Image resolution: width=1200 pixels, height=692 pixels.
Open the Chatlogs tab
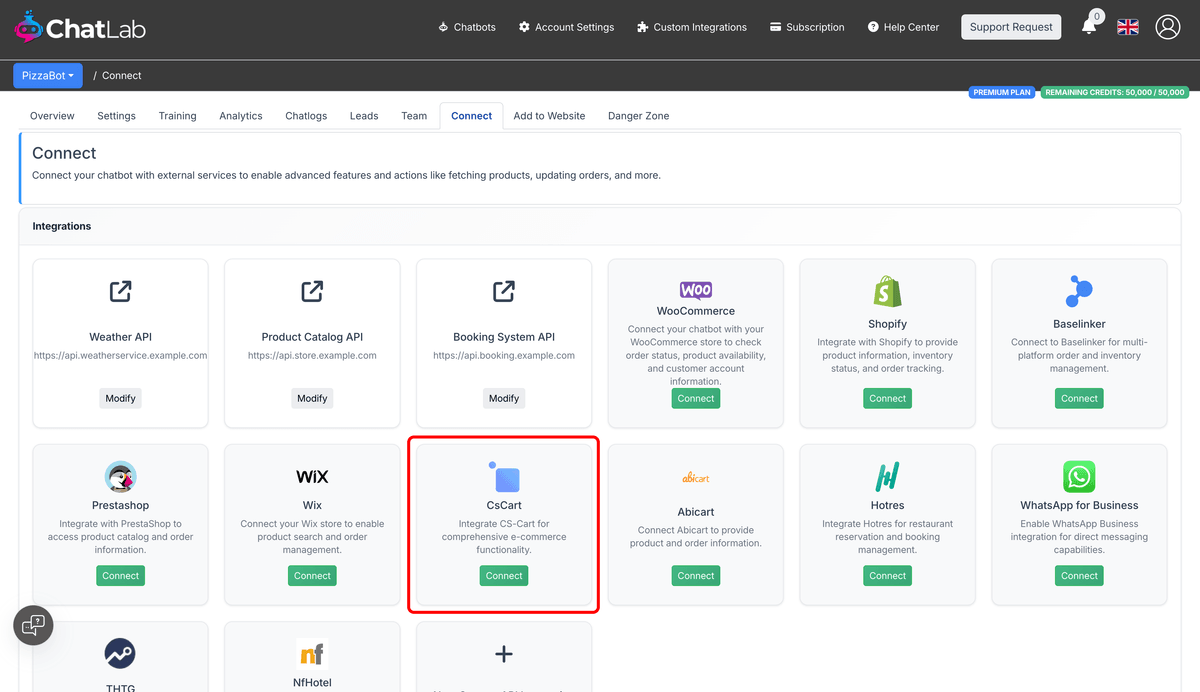[x=305, y=115]
